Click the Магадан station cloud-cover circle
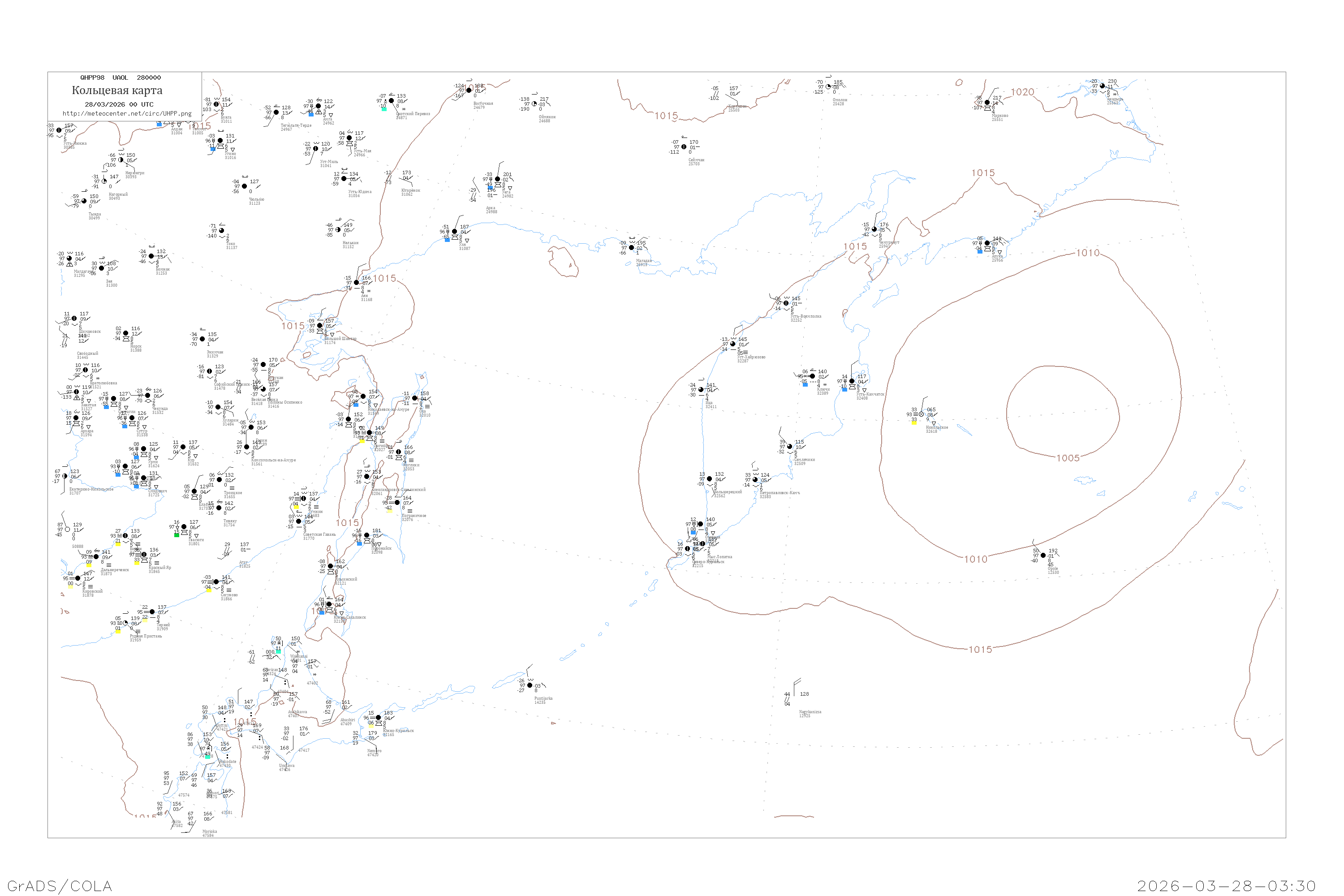The width and height of the screenshot is (1344, 896). click(631, 247)
